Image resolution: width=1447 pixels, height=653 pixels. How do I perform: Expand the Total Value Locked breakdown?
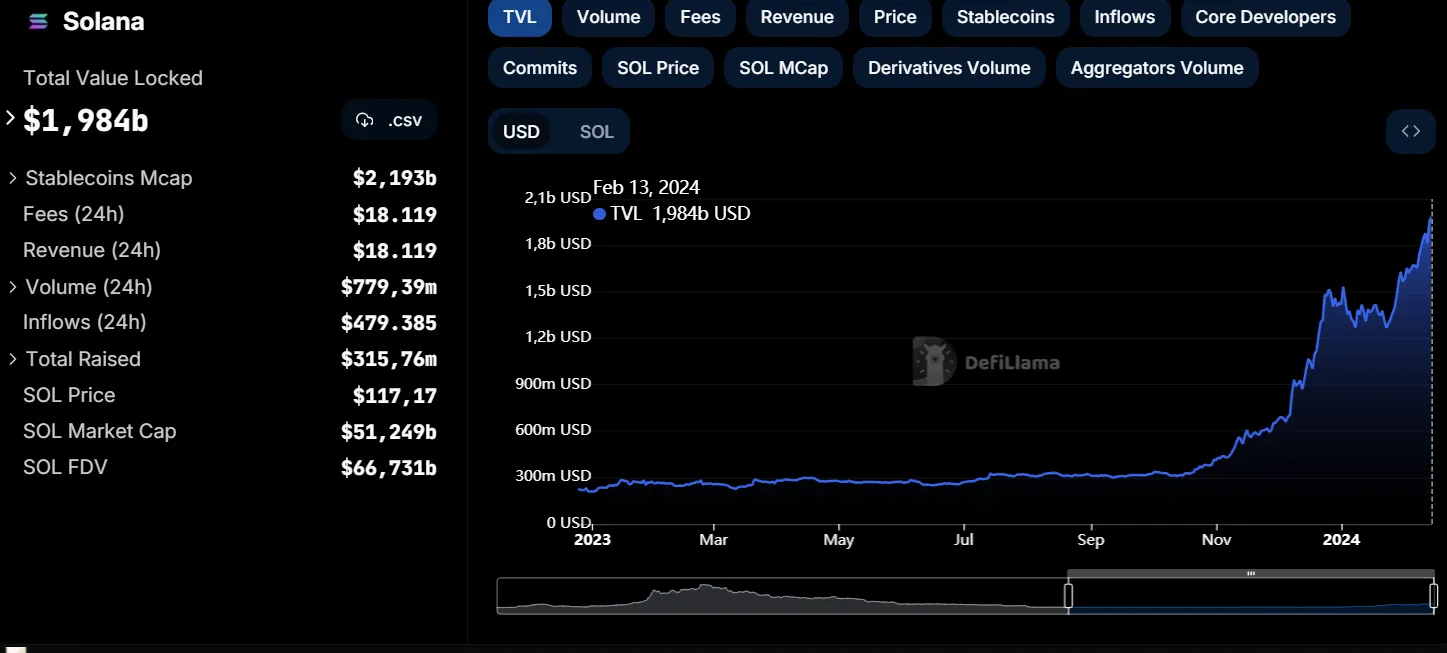click(x=11, y=118)
